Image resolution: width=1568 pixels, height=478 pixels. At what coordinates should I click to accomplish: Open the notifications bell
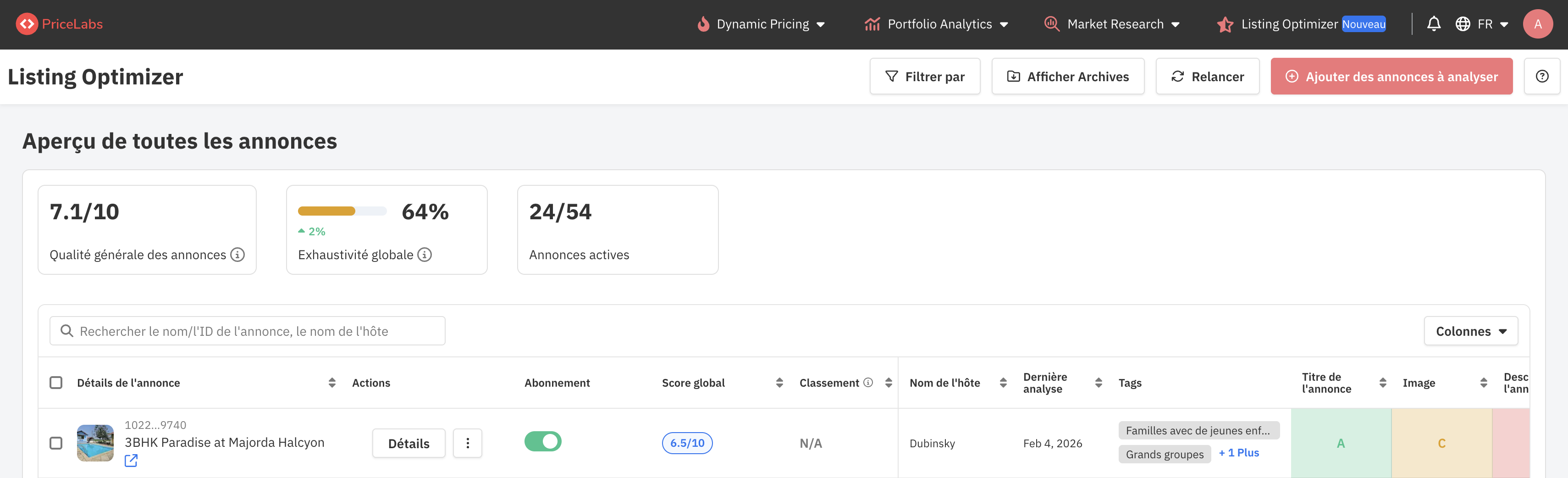tap(1434, 24)
